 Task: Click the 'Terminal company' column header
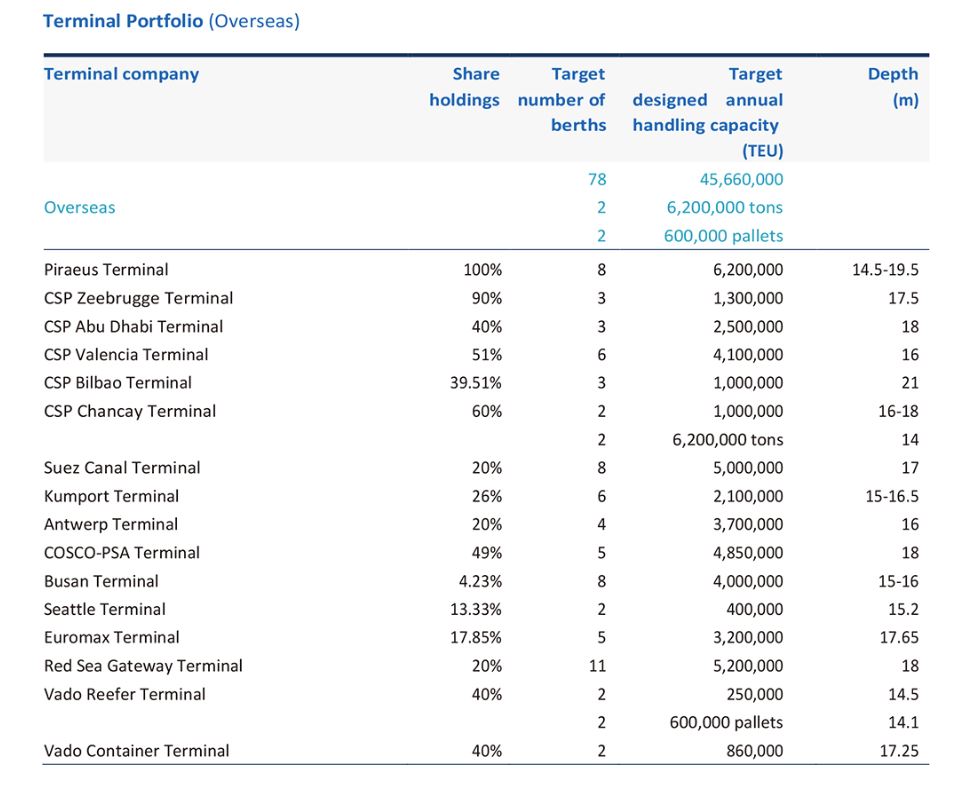[x=122, y=74]
